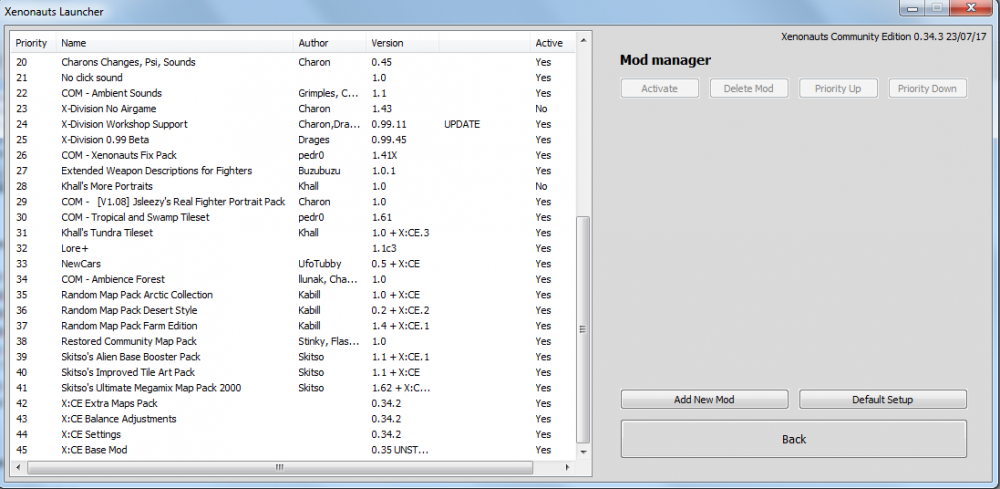This screenshot has height=489, width=1000.
Task: Select Charons Changes, Psi, Sounds row
Action: (x=293, y=62)
